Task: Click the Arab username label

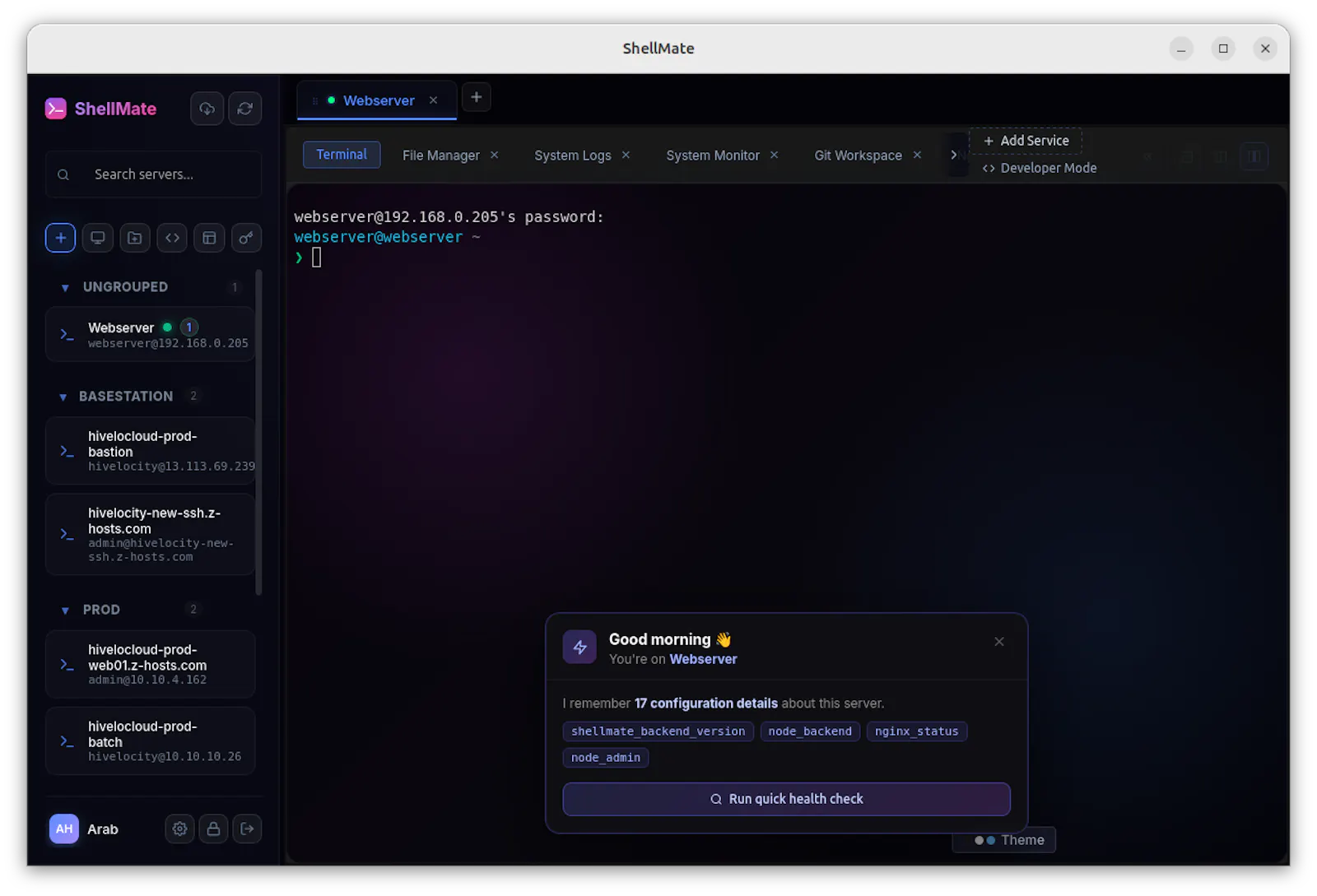Action: (103, 829)
